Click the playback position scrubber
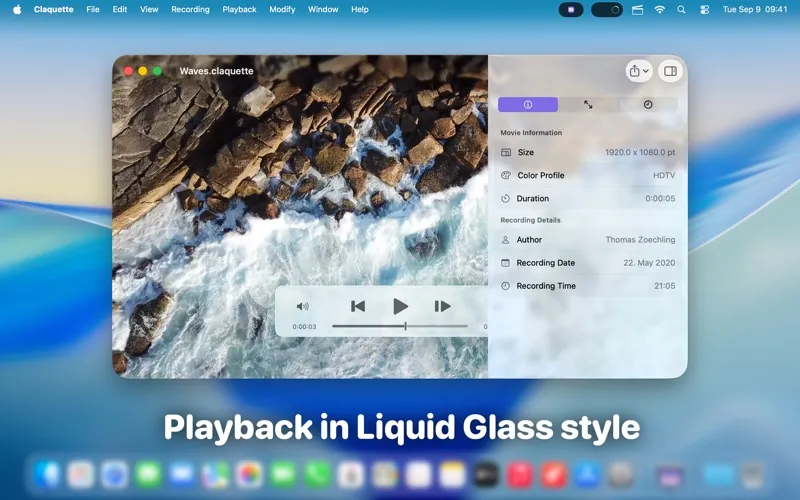 [405, 326]
